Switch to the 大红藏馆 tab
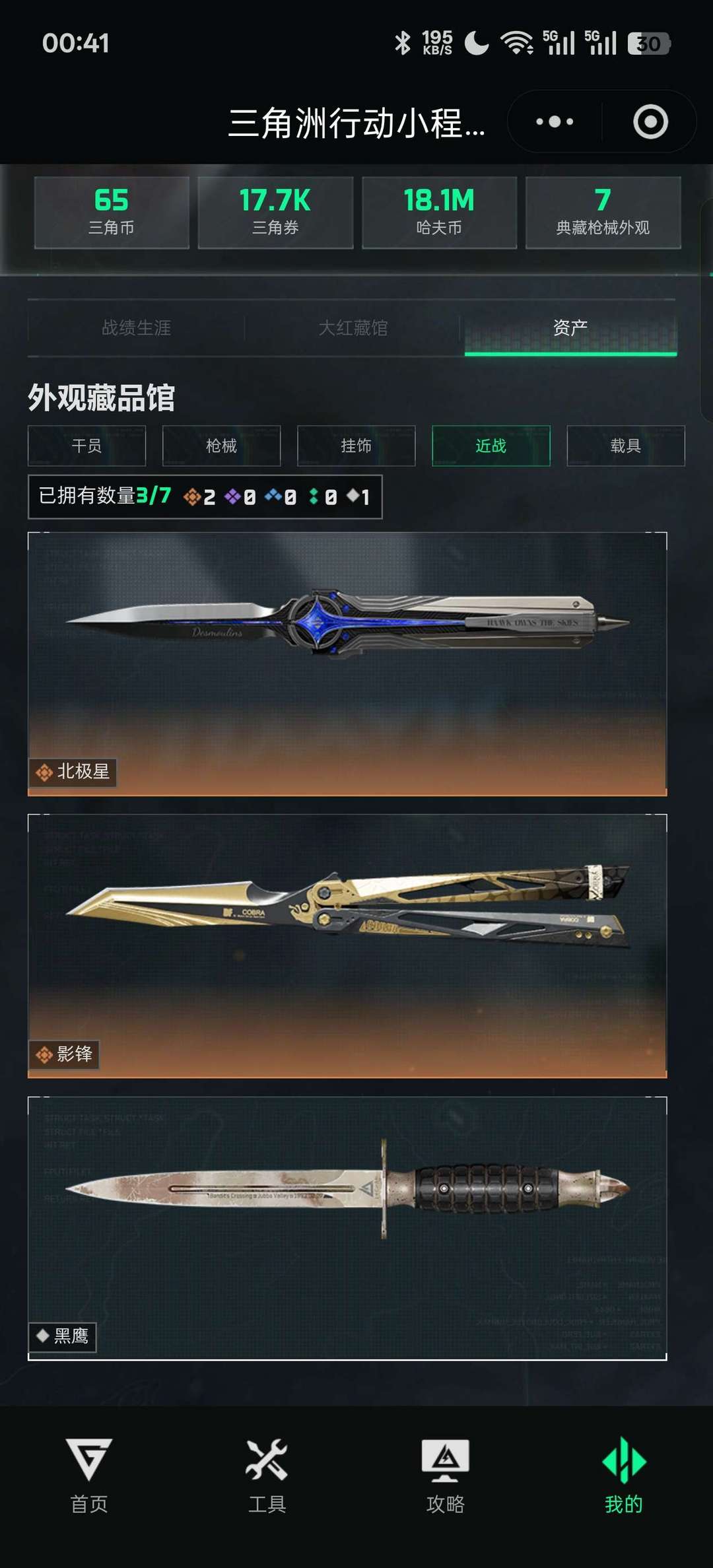 (353, 327)
